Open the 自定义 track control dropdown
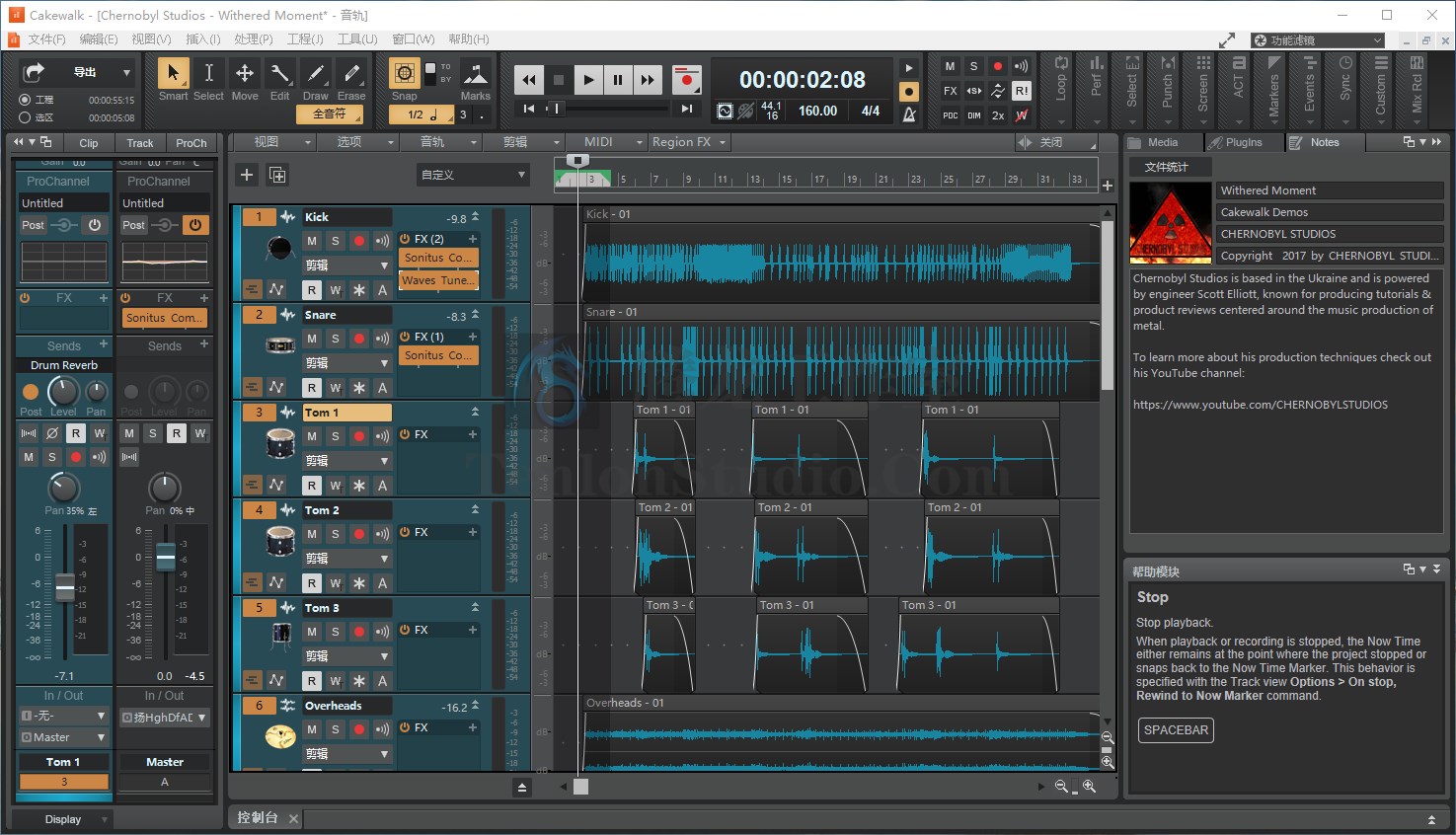Viewport: 1456px width, 835px height. 474,175
